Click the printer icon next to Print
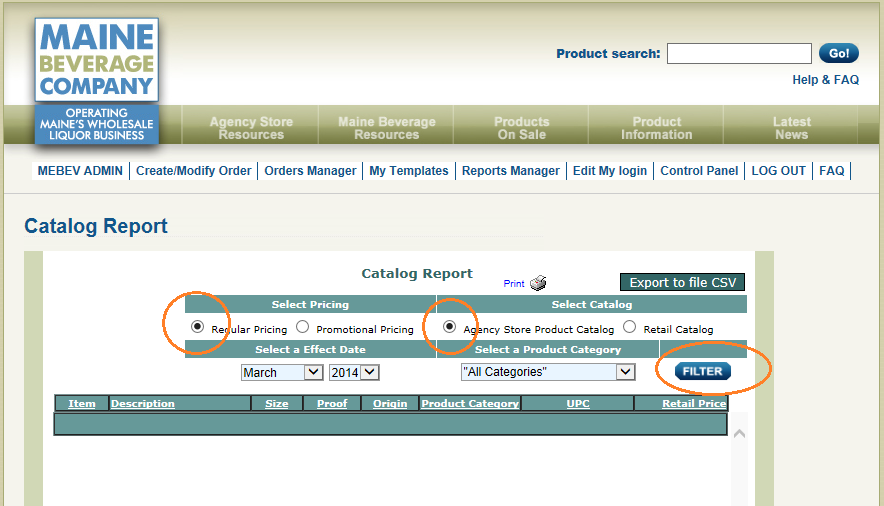The image size is (884, 506). click(x=538, y=283)
